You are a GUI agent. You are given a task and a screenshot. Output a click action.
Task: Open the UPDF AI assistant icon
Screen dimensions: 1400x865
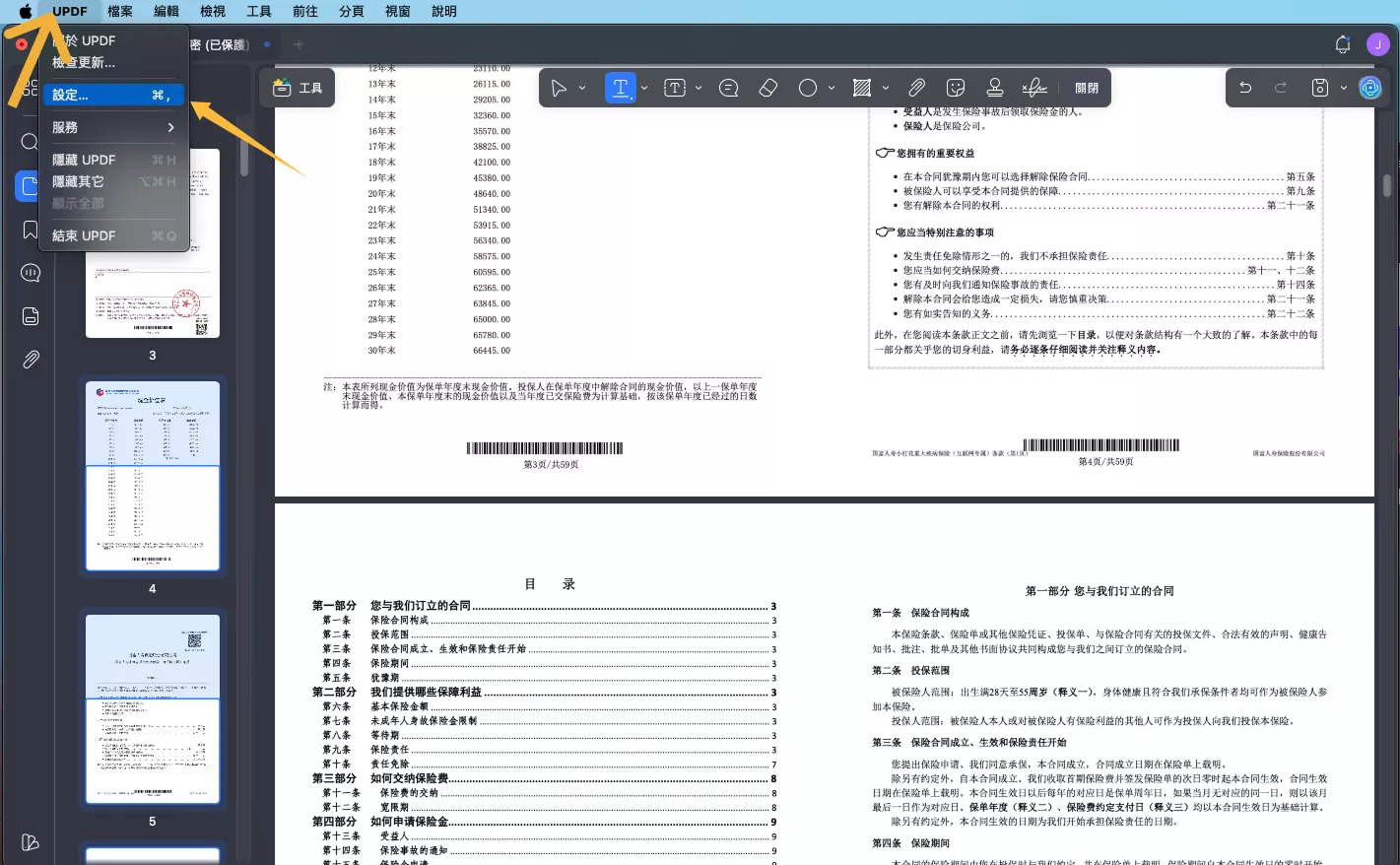pyautogui.click(x=1370, y=88)
